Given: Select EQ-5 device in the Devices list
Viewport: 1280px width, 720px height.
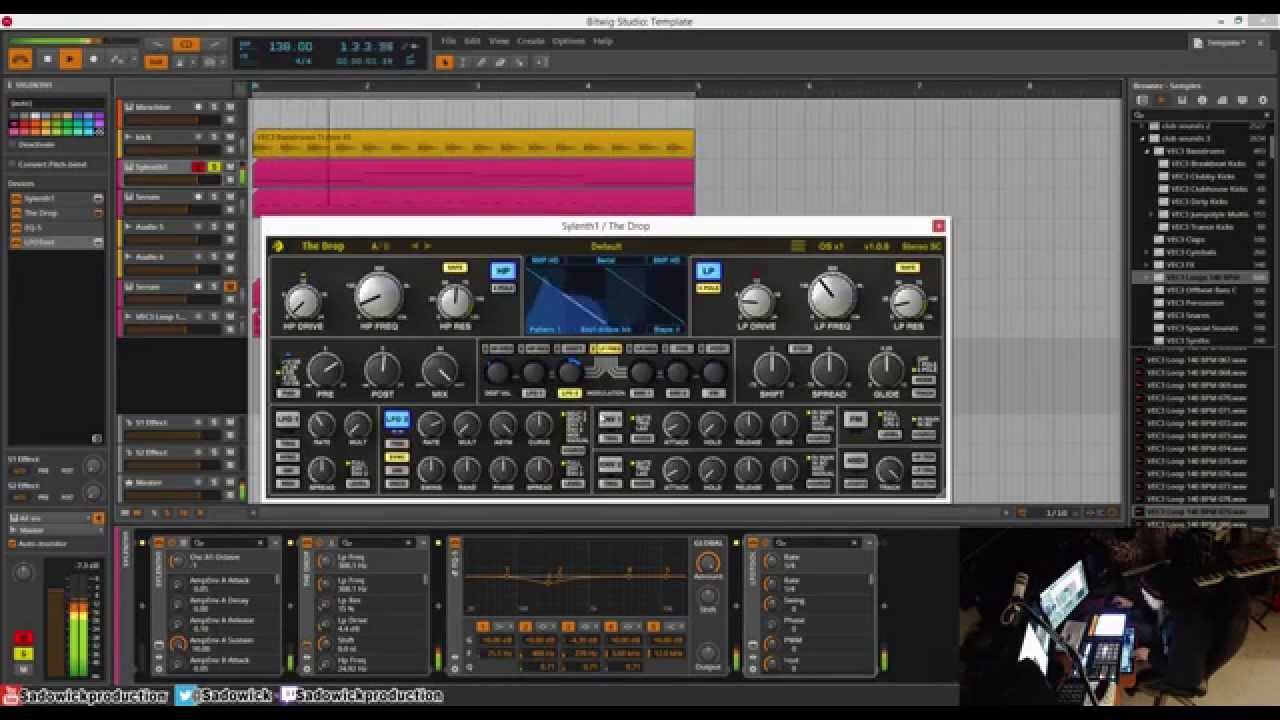Looking at the screenshot, I should pyautogui.click(x=56, y=227).
